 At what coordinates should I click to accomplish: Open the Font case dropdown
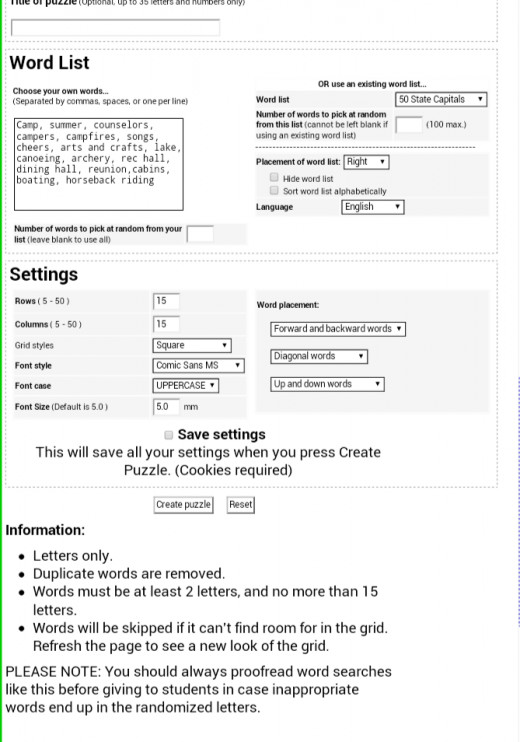pyautogui.click(x=185, y=386)
